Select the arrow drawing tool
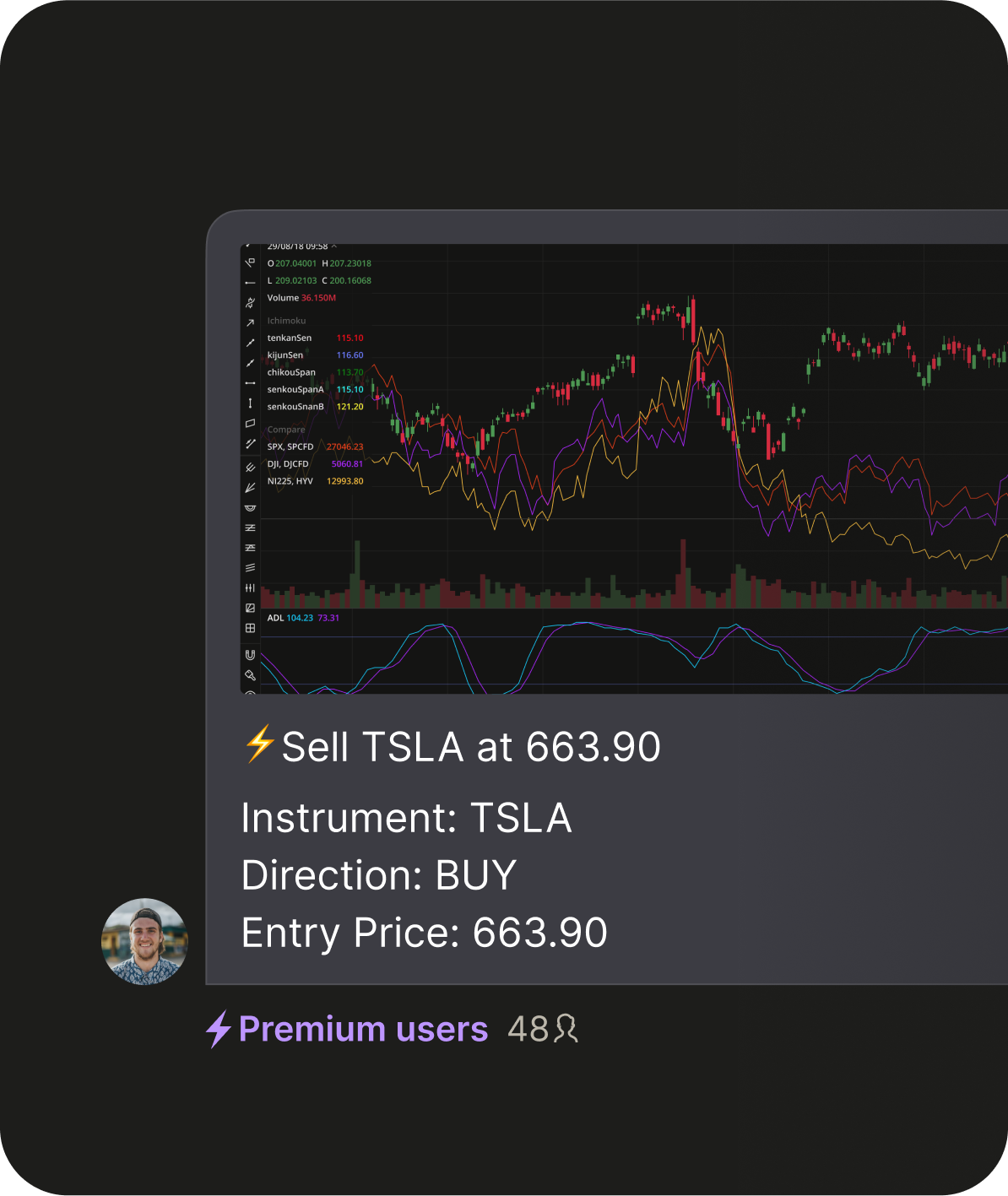This screenshot has height=1196, width=1008. (250, 323)
